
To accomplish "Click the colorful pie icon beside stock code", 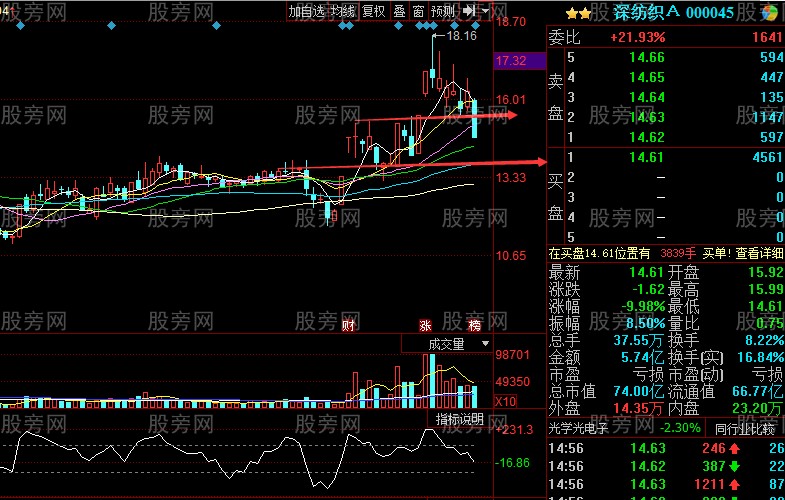I will point(770,12).
